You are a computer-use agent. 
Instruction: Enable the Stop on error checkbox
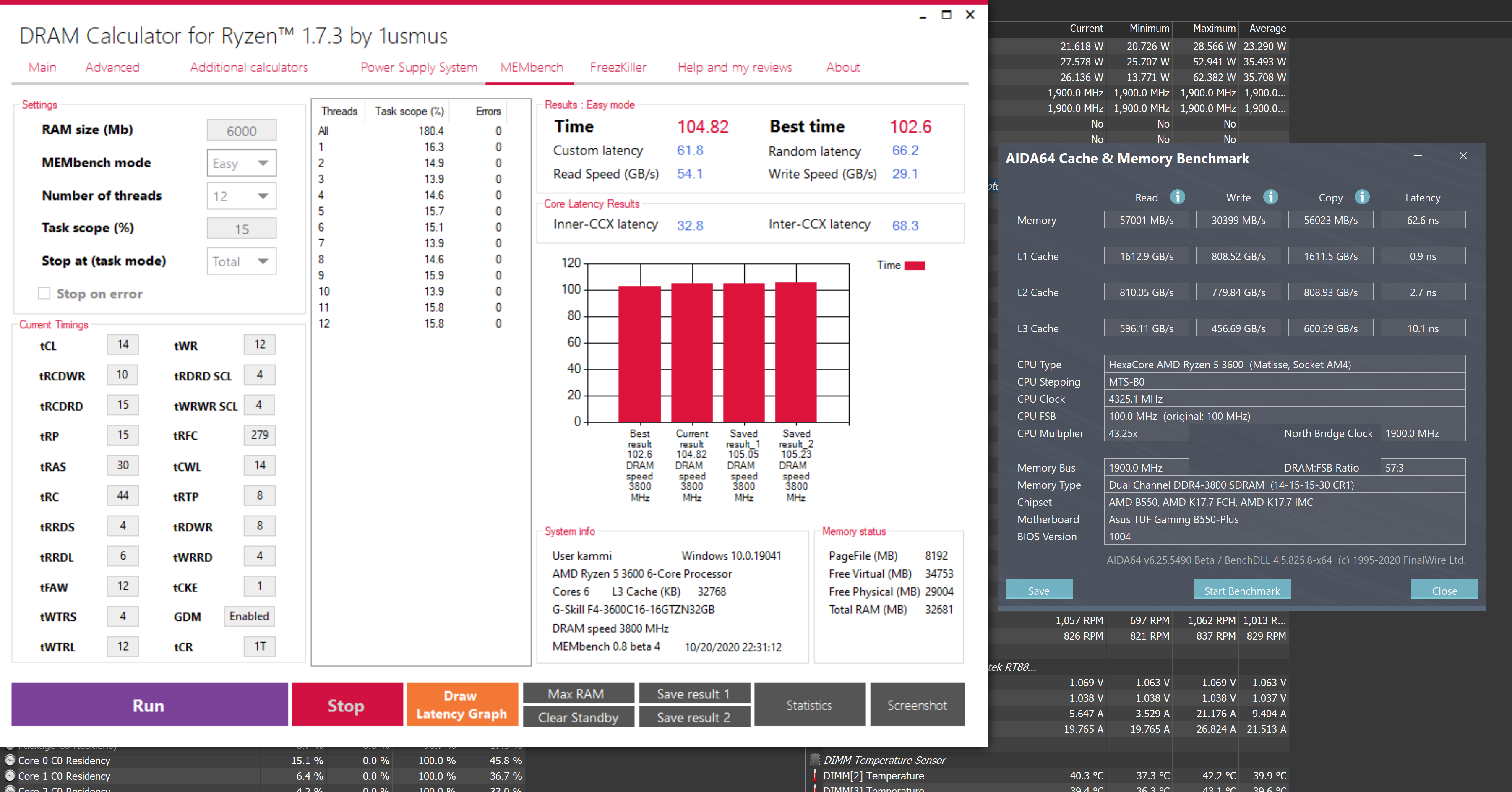[44, 293]
